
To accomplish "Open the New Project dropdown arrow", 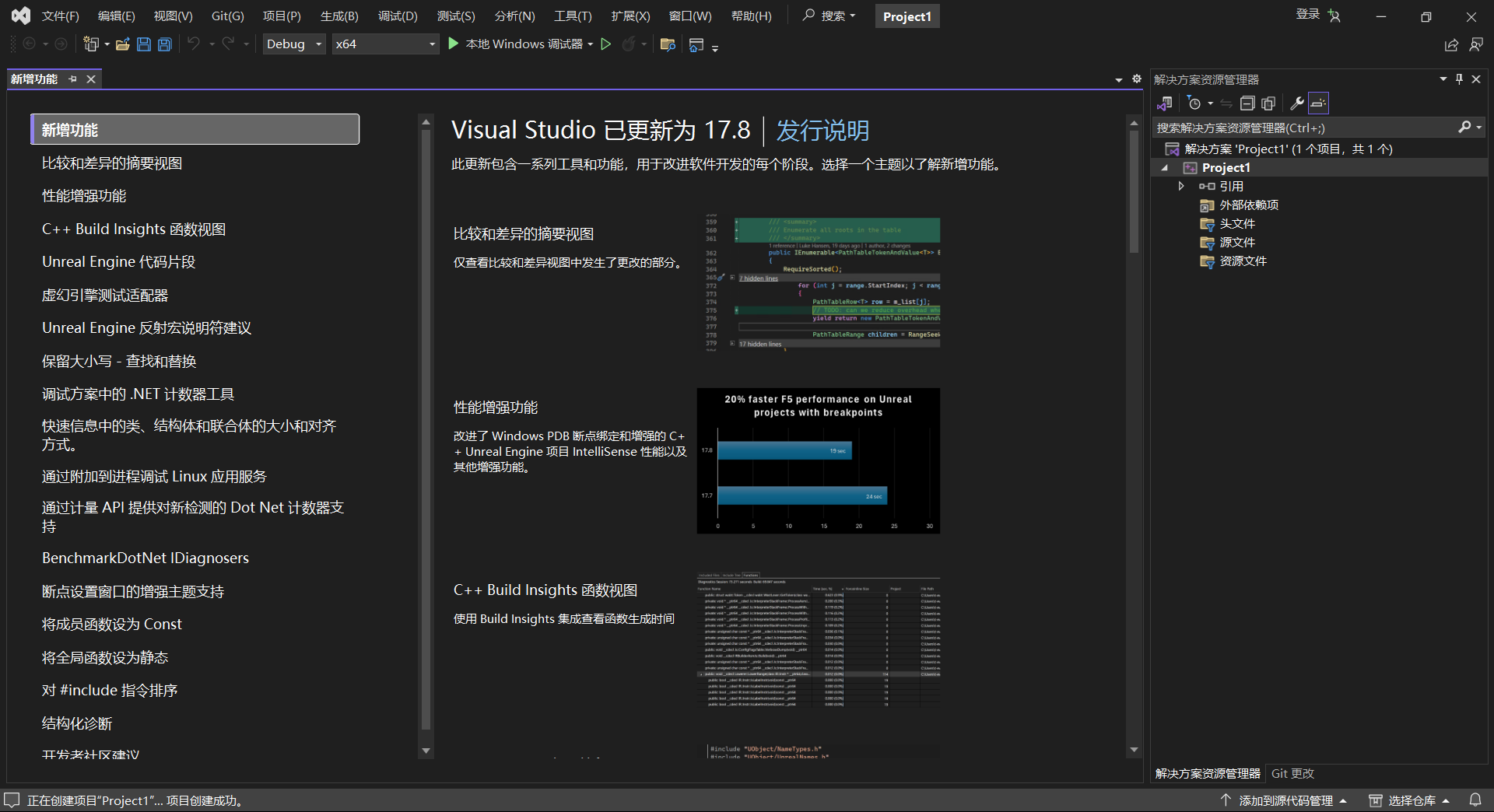I will point(107,44).
